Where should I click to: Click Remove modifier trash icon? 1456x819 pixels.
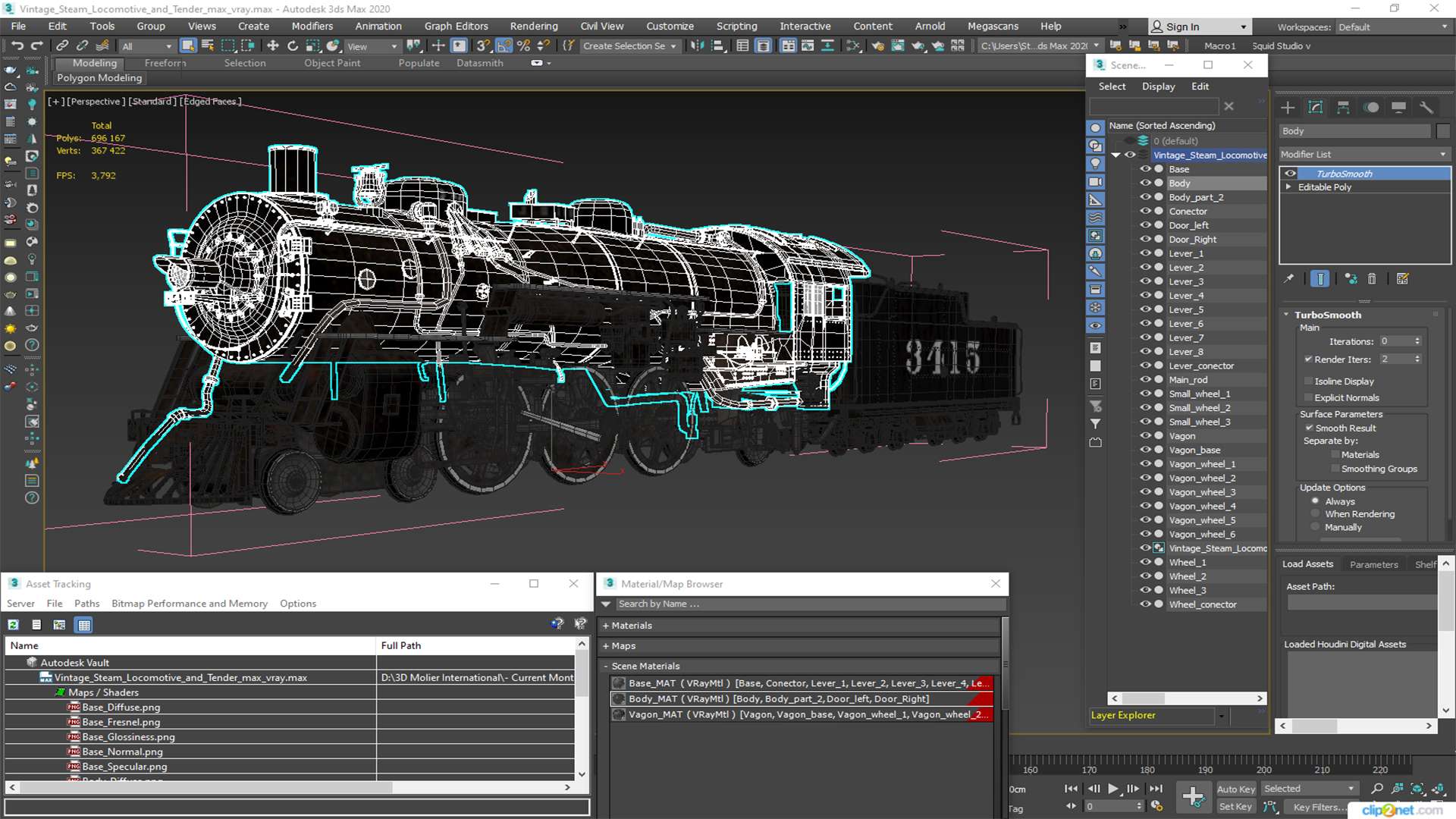1372,279
